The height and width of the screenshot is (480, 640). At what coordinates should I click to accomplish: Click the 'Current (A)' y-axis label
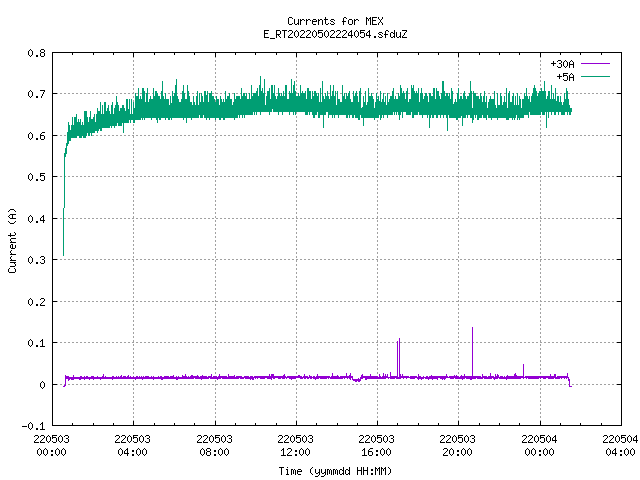[x=12, y=240]
